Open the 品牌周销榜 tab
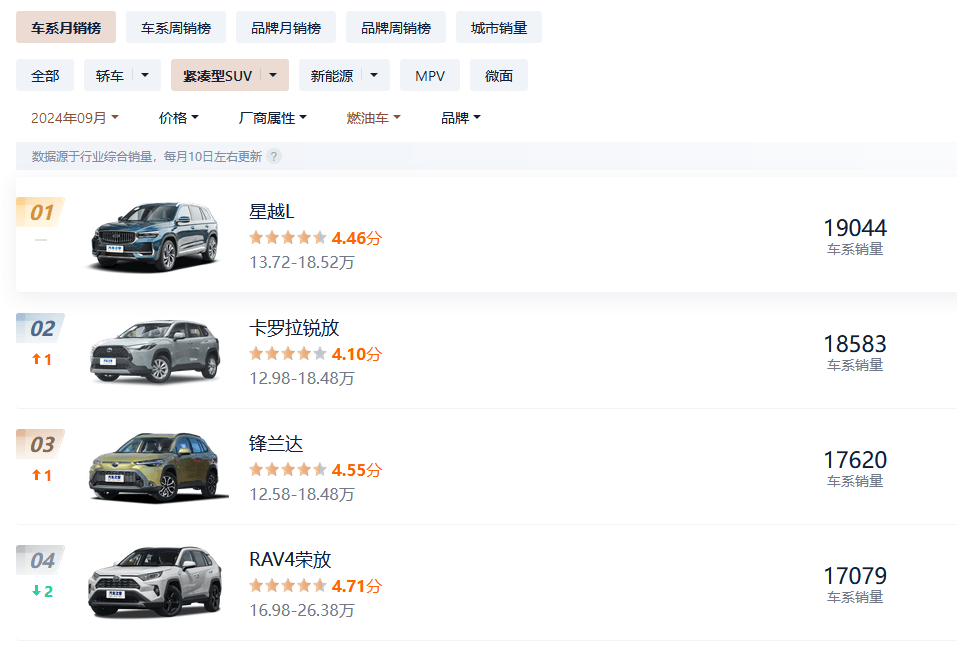The height and width of the screenshot is (647, 957). (395, 27)
